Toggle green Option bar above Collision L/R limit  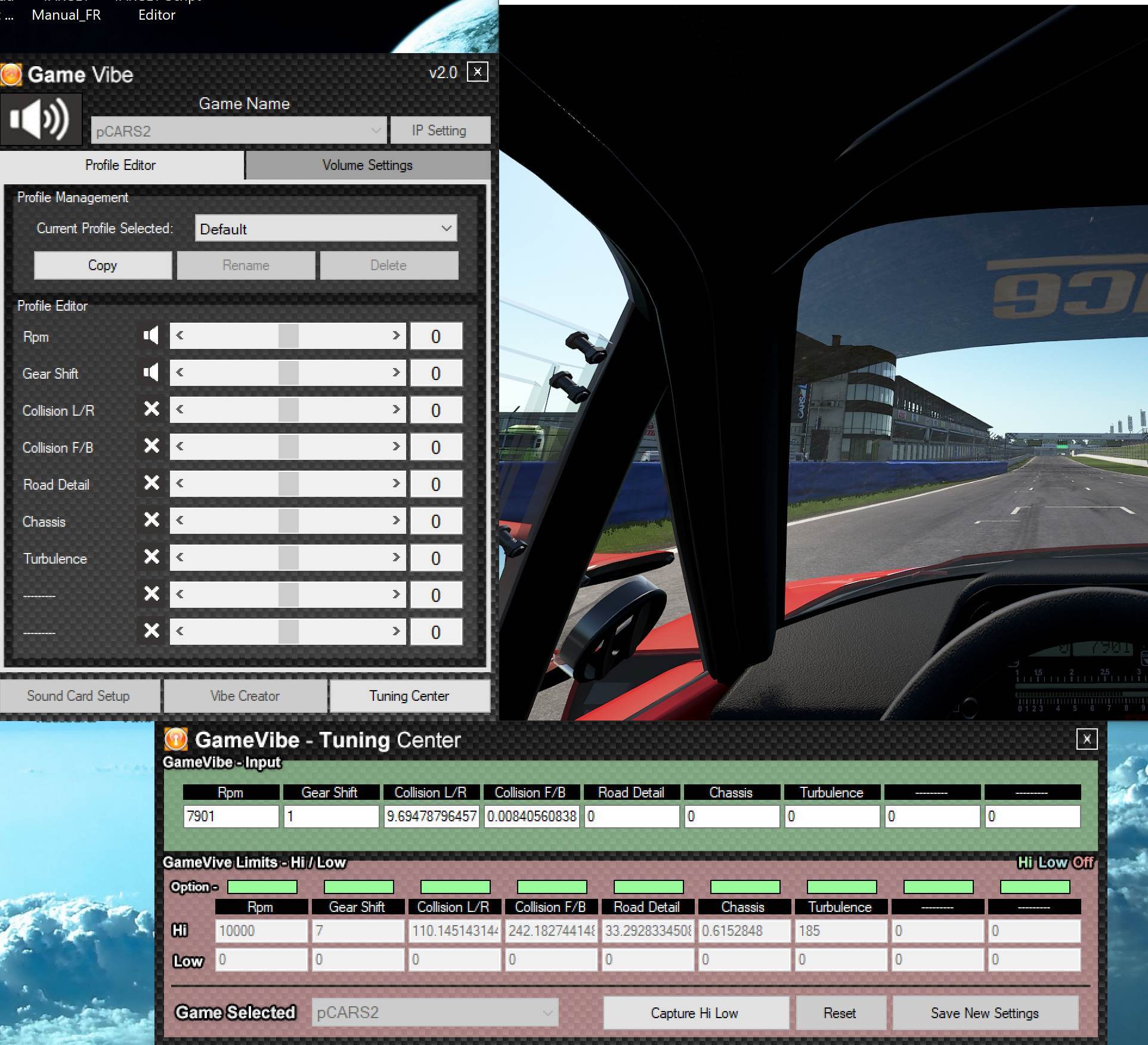pyautogui.click(x=455, y=887)
